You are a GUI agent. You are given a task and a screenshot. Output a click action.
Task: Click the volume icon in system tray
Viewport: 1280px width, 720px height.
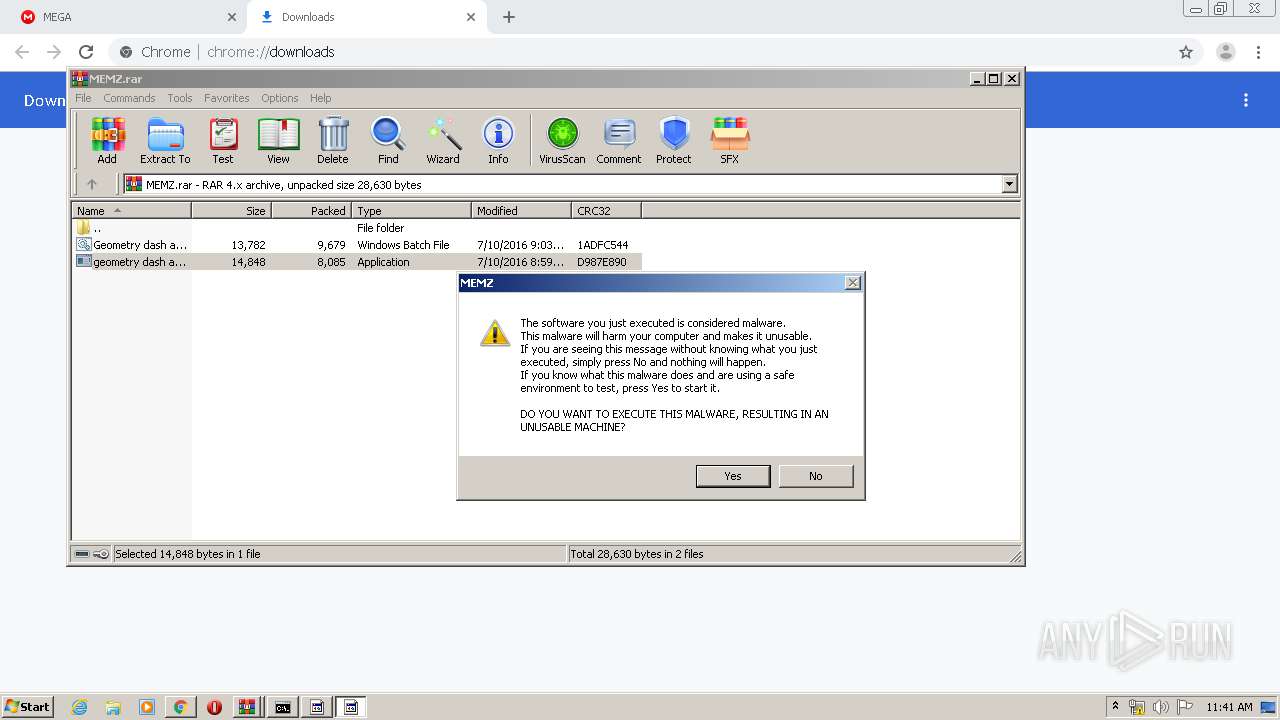point(1161,707)
